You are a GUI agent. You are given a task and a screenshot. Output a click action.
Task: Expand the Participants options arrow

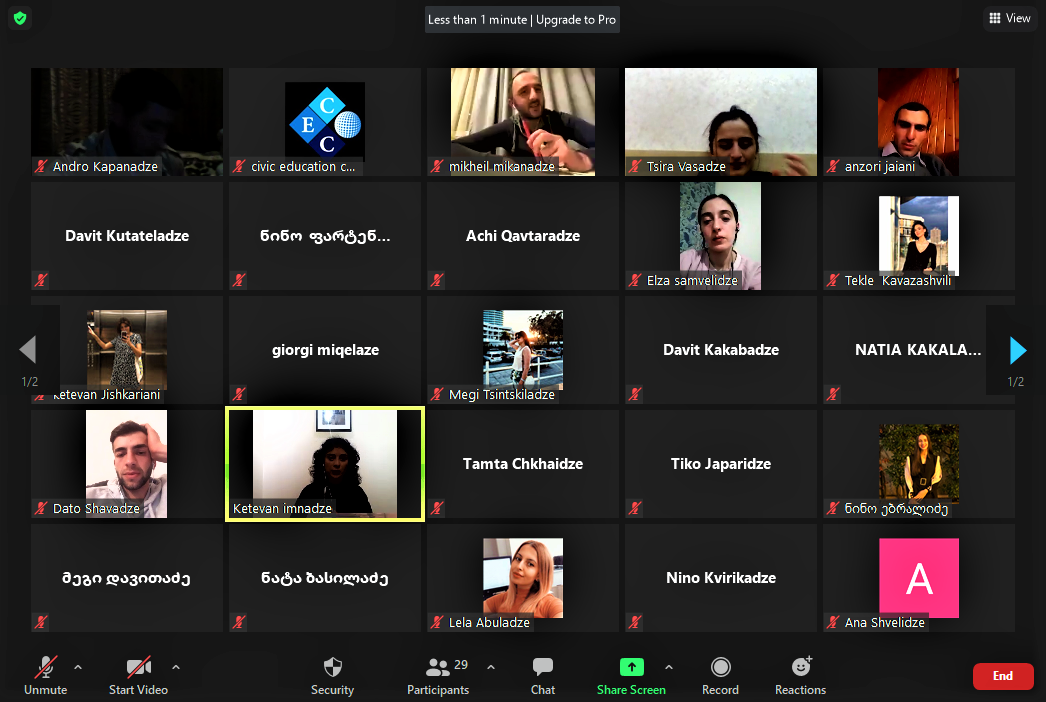coord(490,667)
